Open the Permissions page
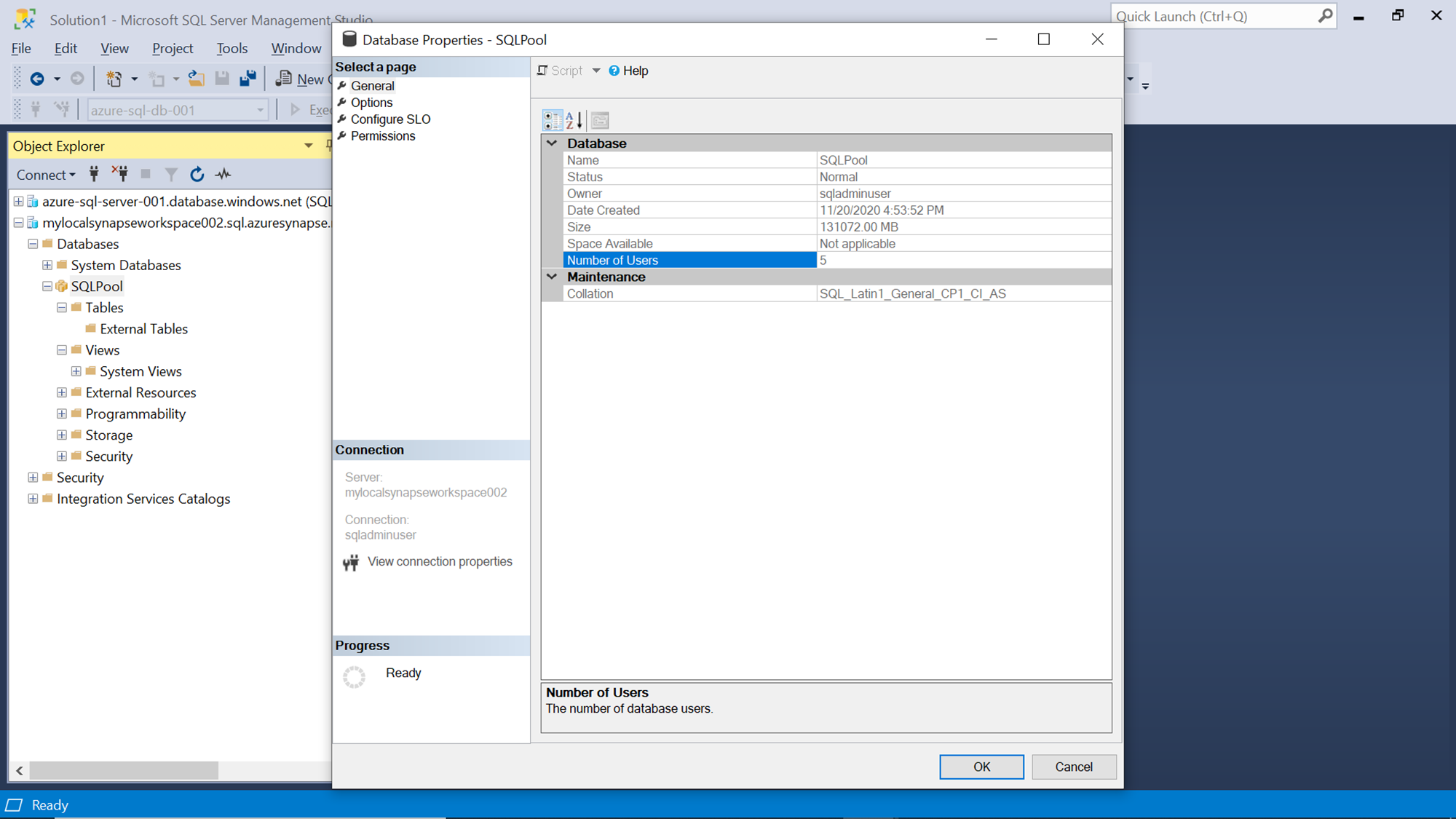The image size is (1456, 819). 383,136
